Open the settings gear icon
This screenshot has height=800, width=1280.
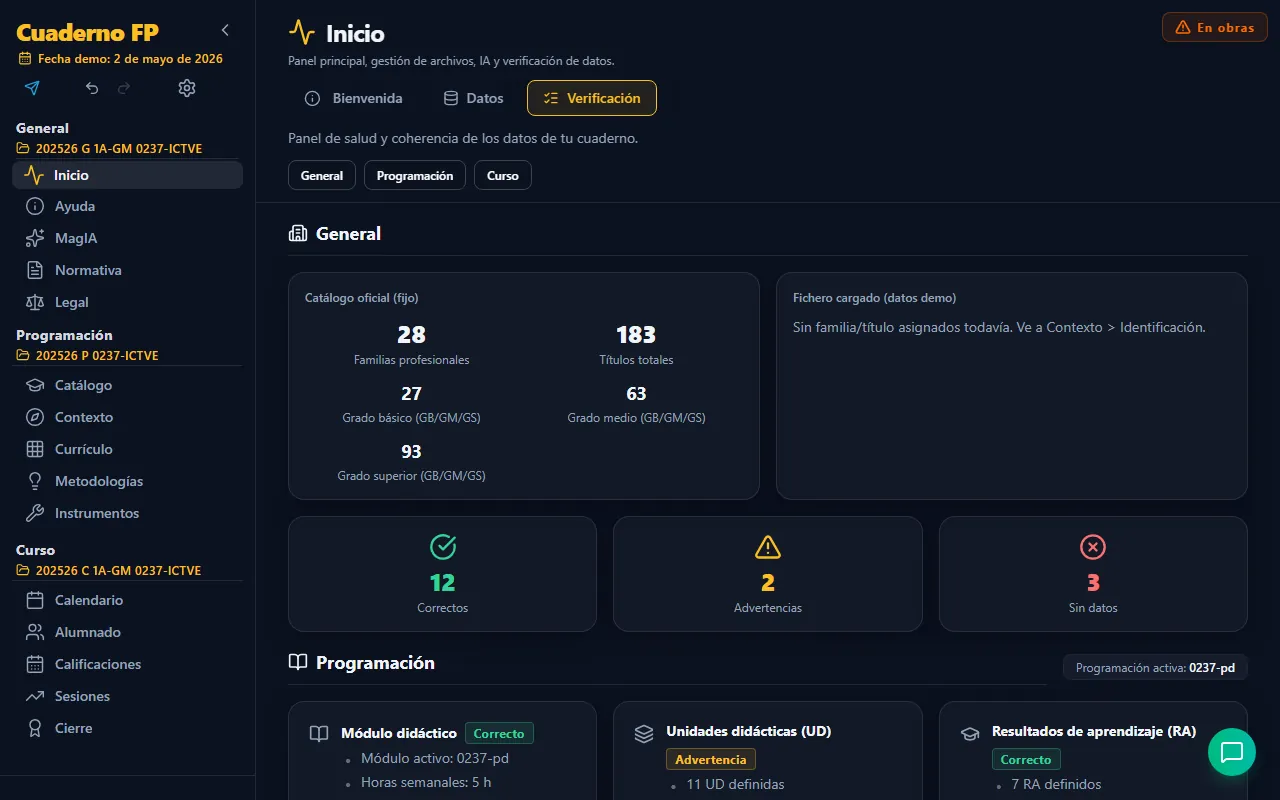point(187,88)
